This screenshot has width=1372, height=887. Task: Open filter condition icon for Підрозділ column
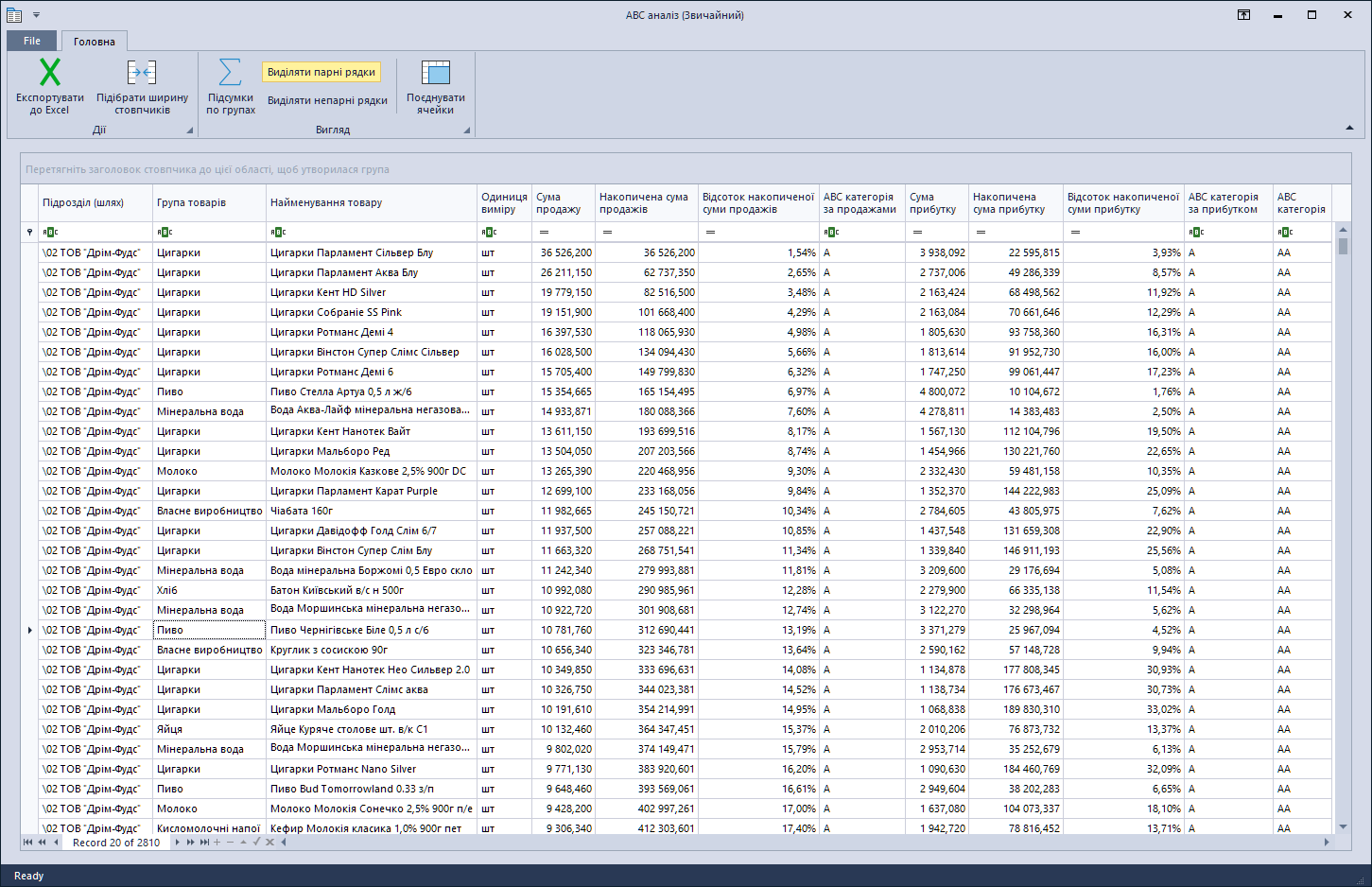coord(50,232)
